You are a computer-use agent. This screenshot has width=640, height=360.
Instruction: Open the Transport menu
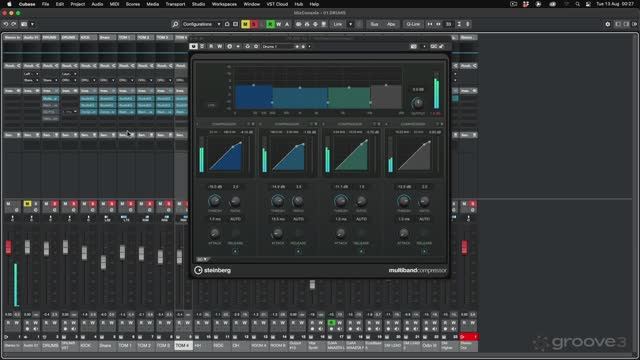tap(175, 4)
